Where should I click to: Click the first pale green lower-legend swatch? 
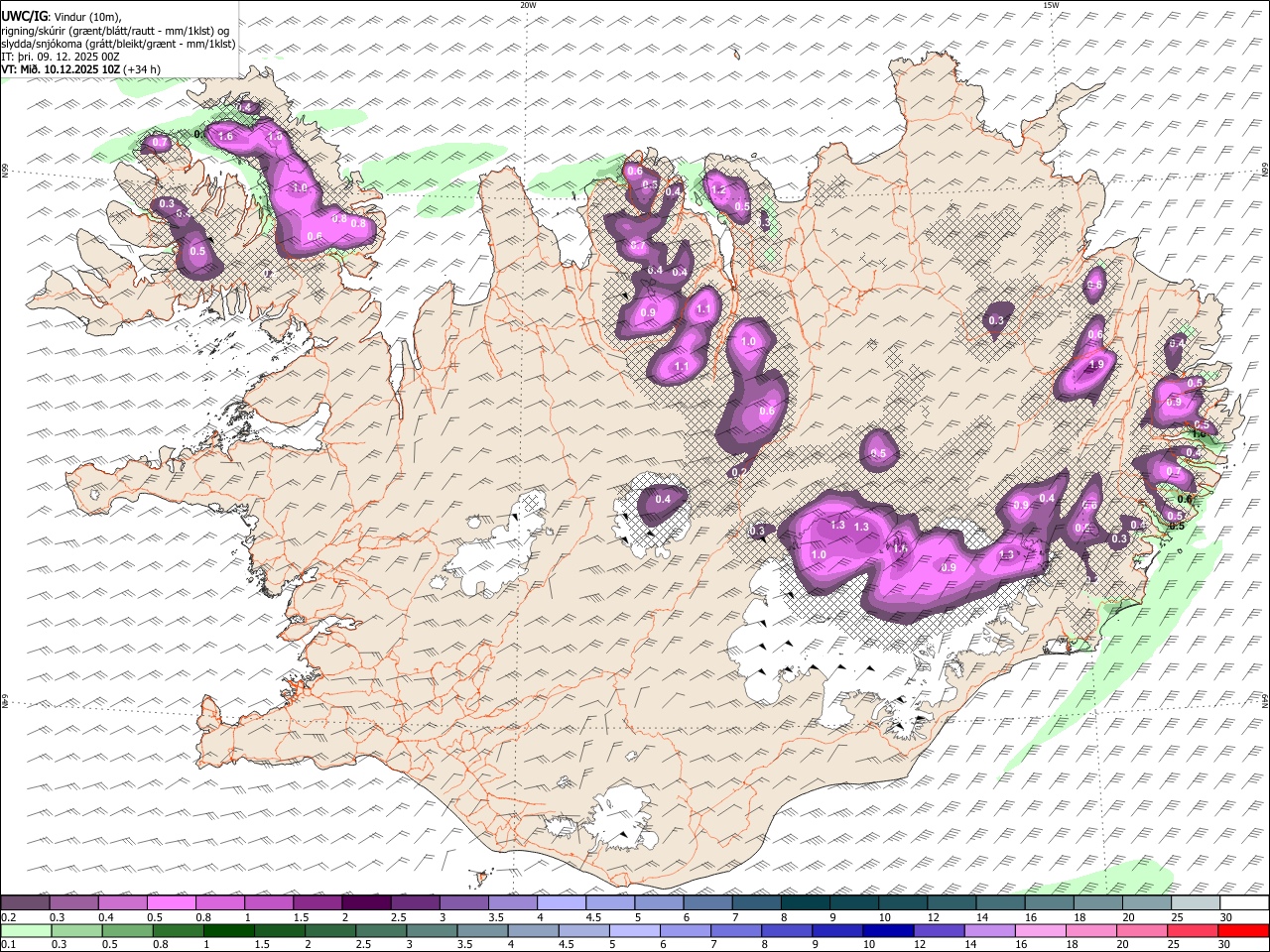tap(26, 931)
